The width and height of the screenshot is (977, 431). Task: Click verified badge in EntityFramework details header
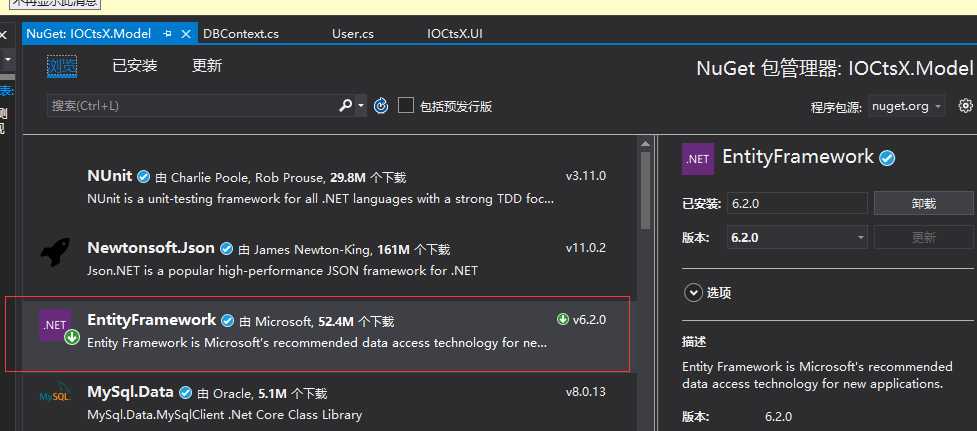point(887,158)
